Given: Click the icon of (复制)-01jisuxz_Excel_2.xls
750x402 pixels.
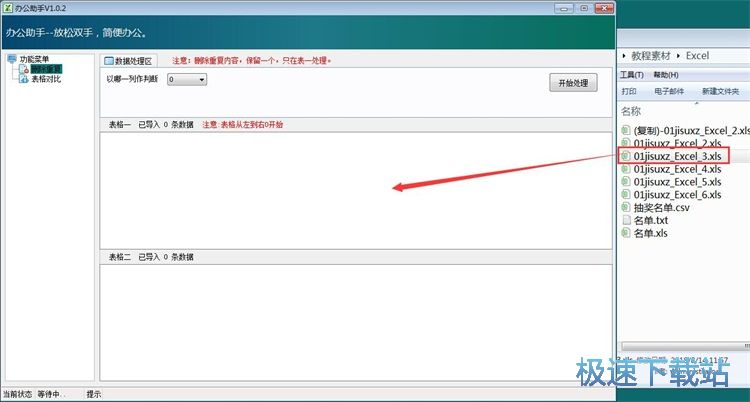Looking at the screenshot, I should click(626, 130).
